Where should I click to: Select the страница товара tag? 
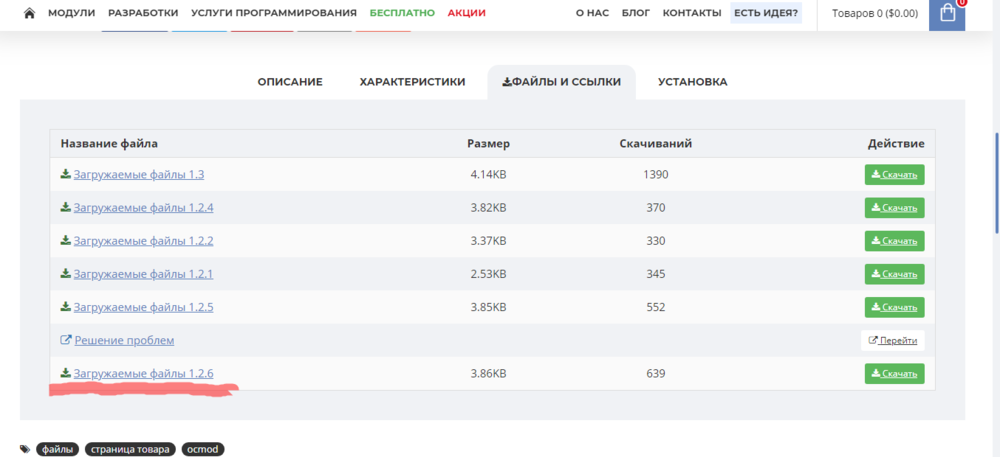click(x=130, y=450)
